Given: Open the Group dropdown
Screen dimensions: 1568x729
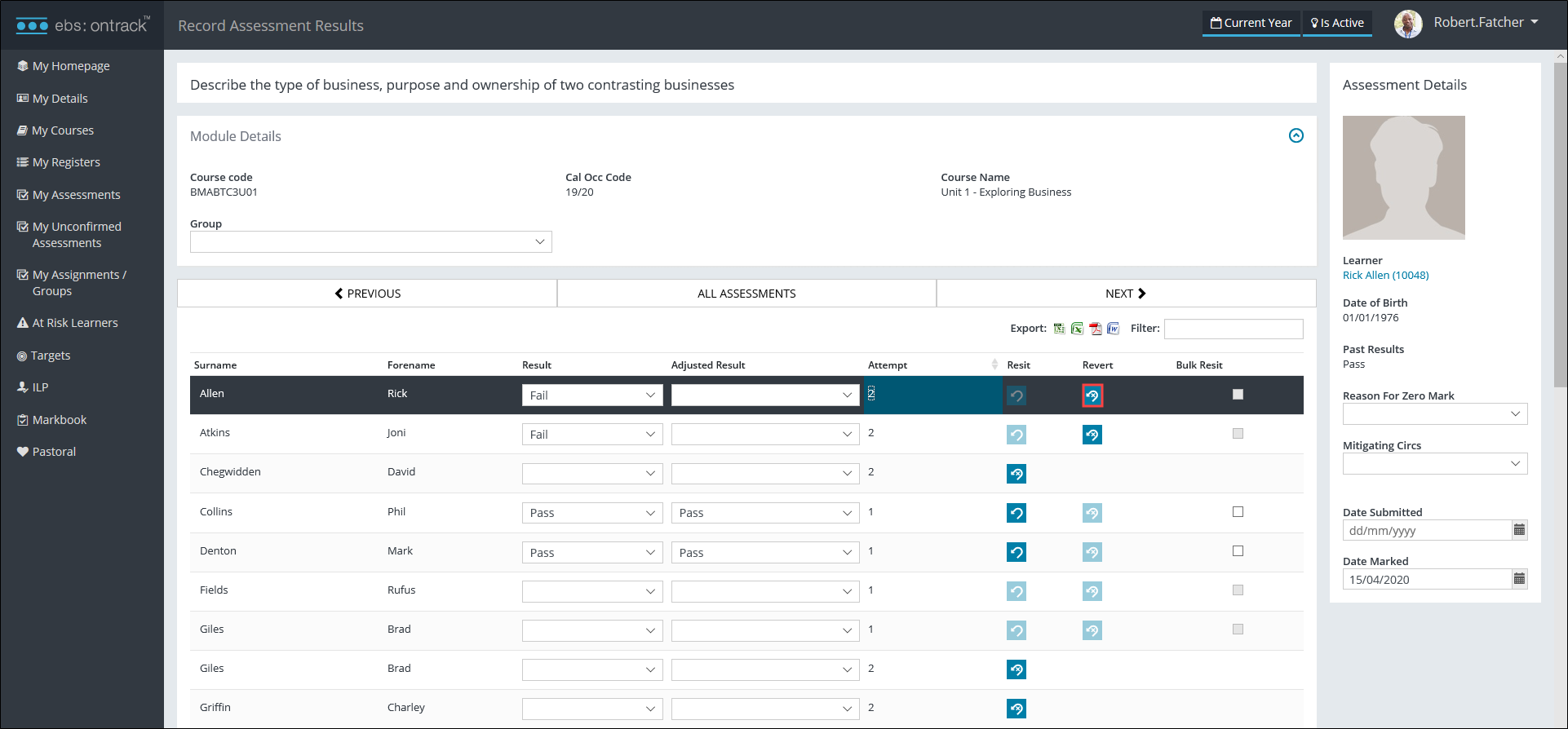Looking at the screenshot, I should tap(371, 241).
